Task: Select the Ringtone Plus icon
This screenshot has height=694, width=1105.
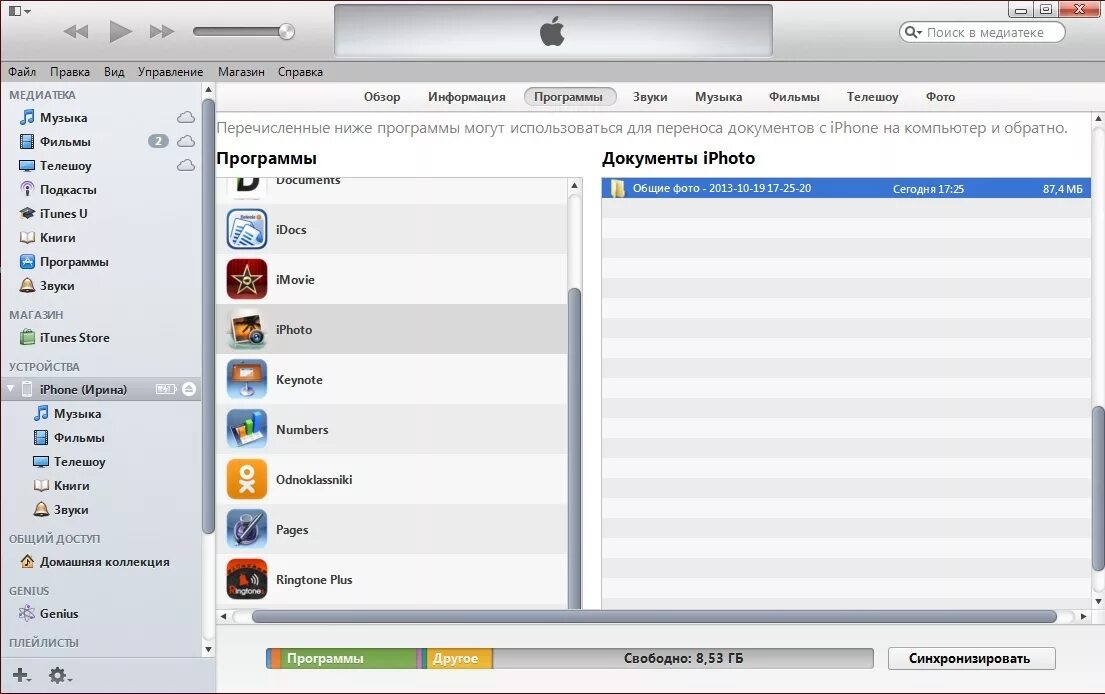Action: point(247,579)
